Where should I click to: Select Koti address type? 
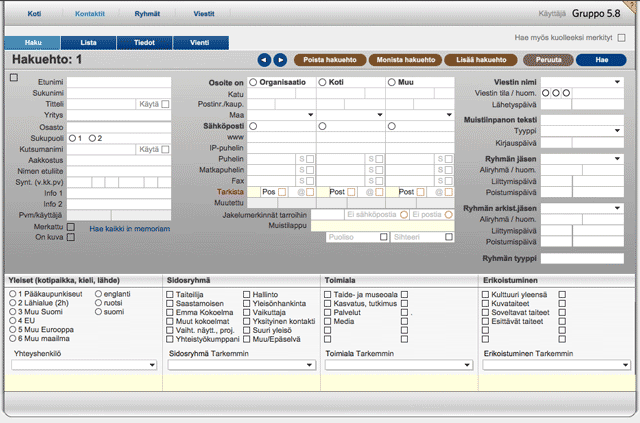[322, 82]
